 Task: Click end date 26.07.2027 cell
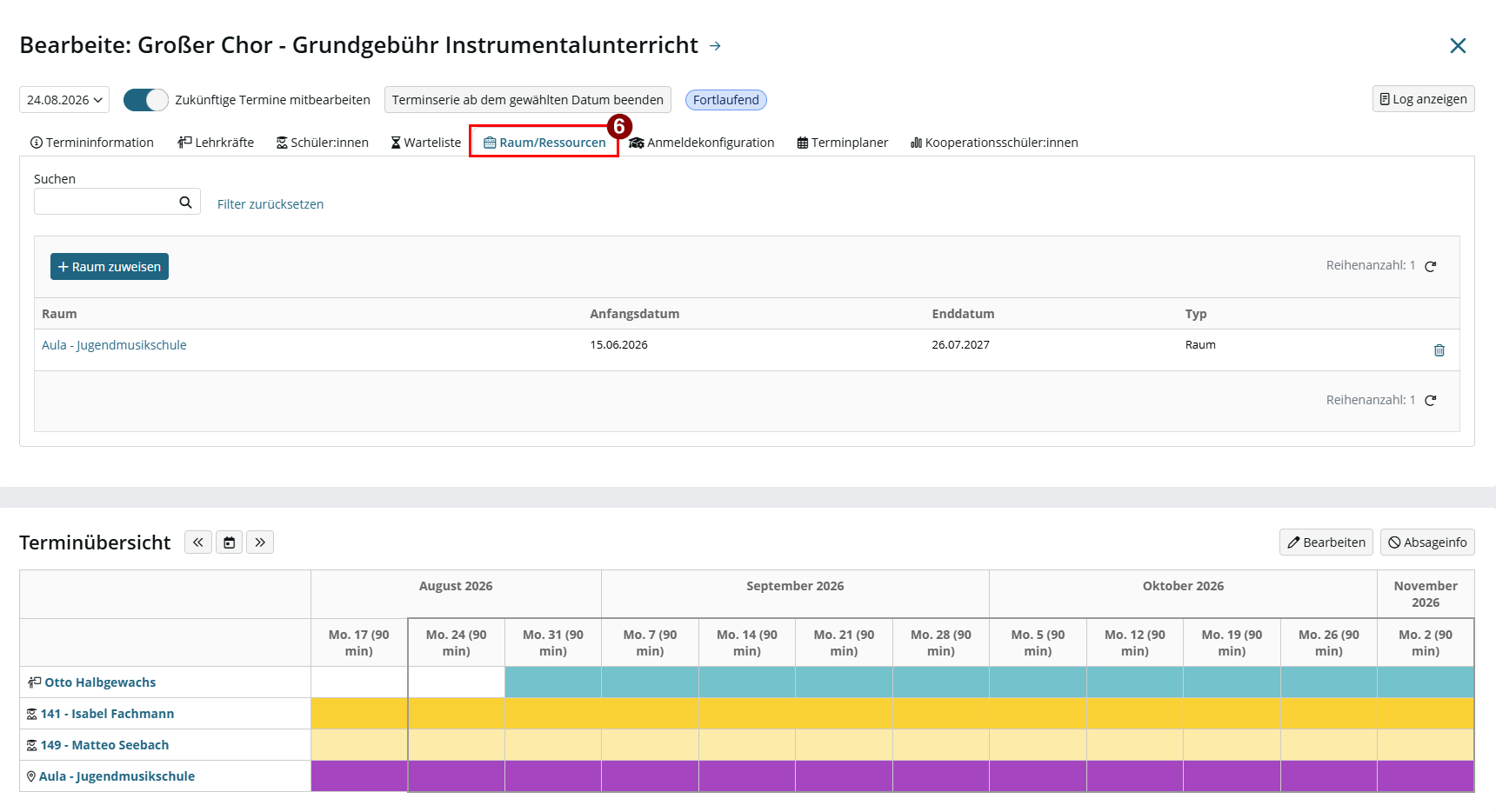coord(960,345)
